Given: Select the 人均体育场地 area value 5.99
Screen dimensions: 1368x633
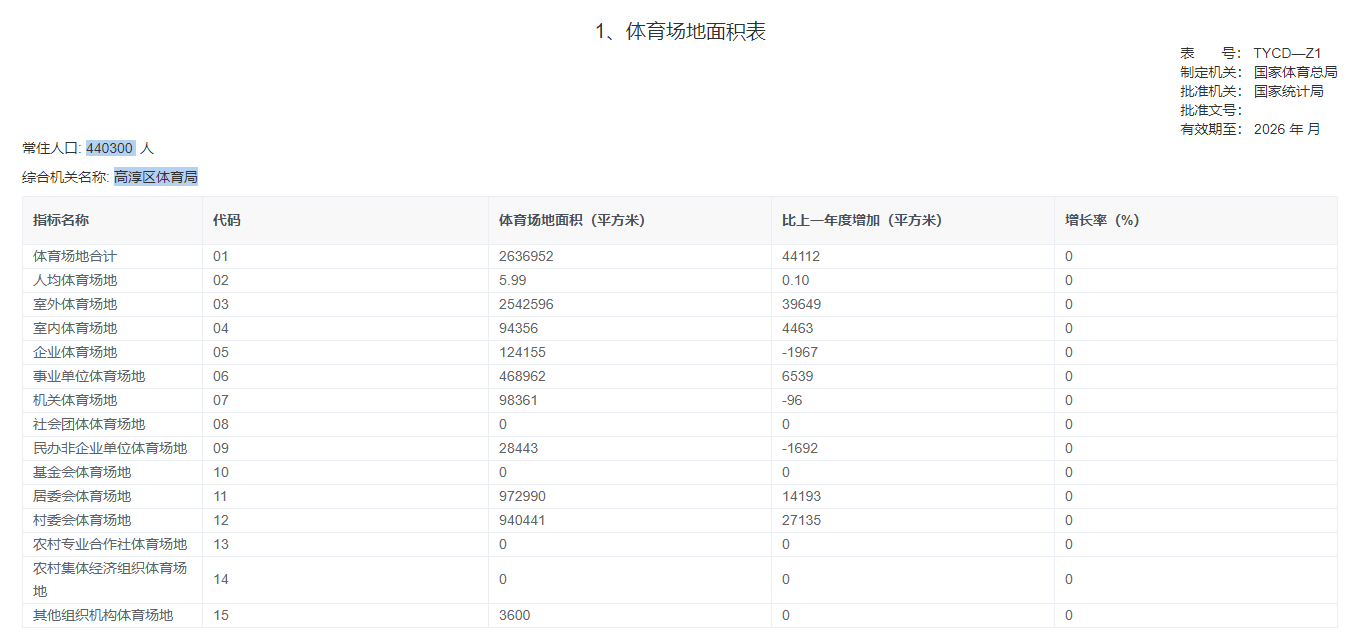Looking at the screenshot, I should (x=512, y=280).
